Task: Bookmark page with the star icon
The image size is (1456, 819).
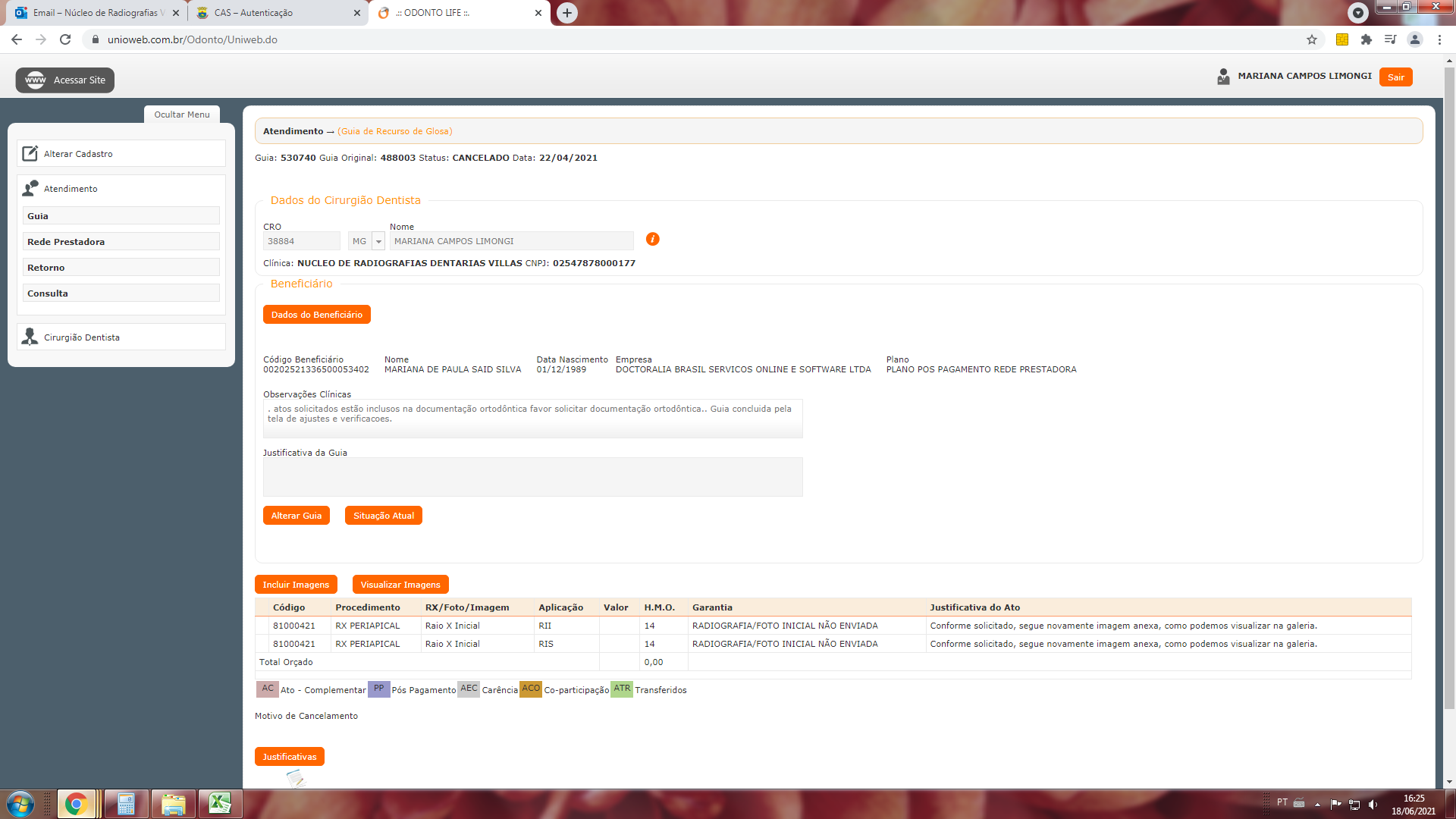Action: pyautogui.click(x=1312, y=39)
